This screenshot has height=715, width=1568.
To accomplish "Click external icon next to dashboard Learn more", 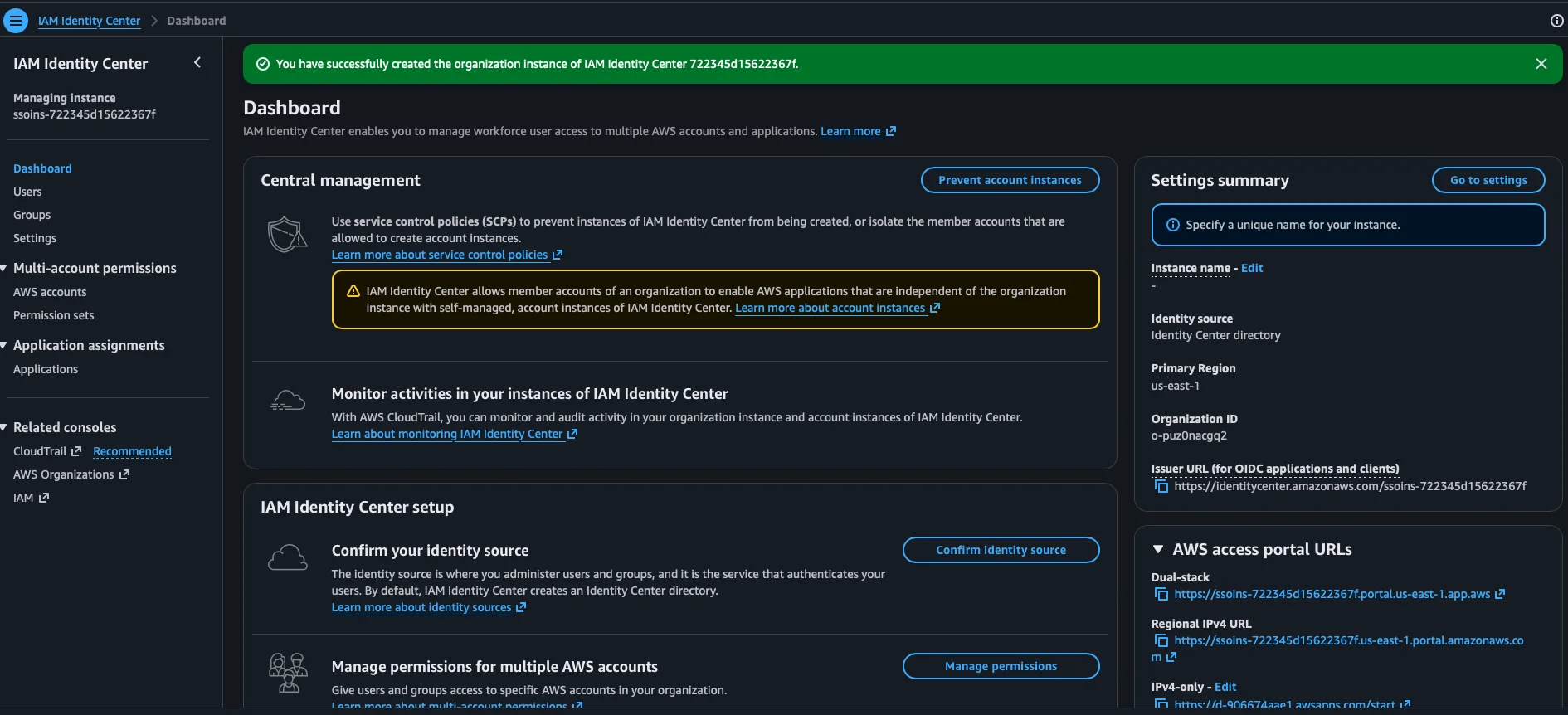I will pos(891,131).
